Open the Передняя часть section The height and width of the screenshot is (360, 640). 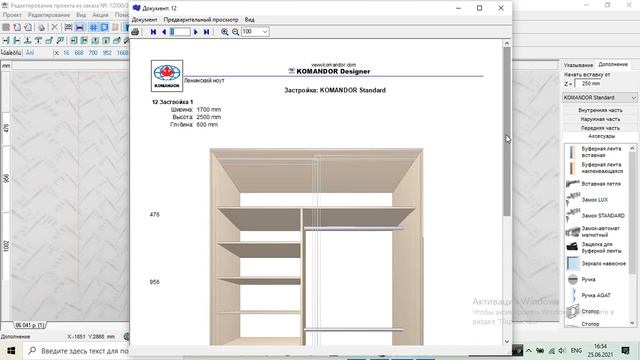(600, 128)
